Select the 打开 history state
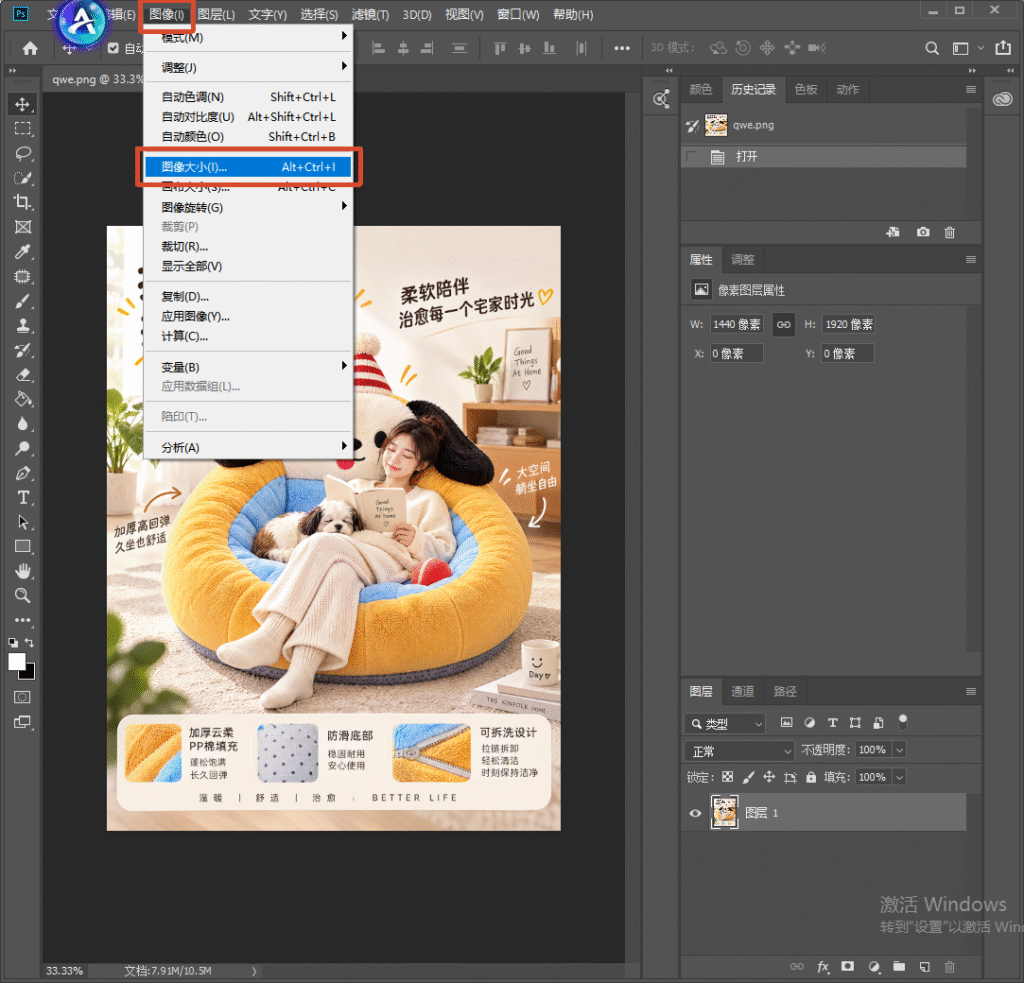Viewport: 1024px width, 983px height. point(823,157)
